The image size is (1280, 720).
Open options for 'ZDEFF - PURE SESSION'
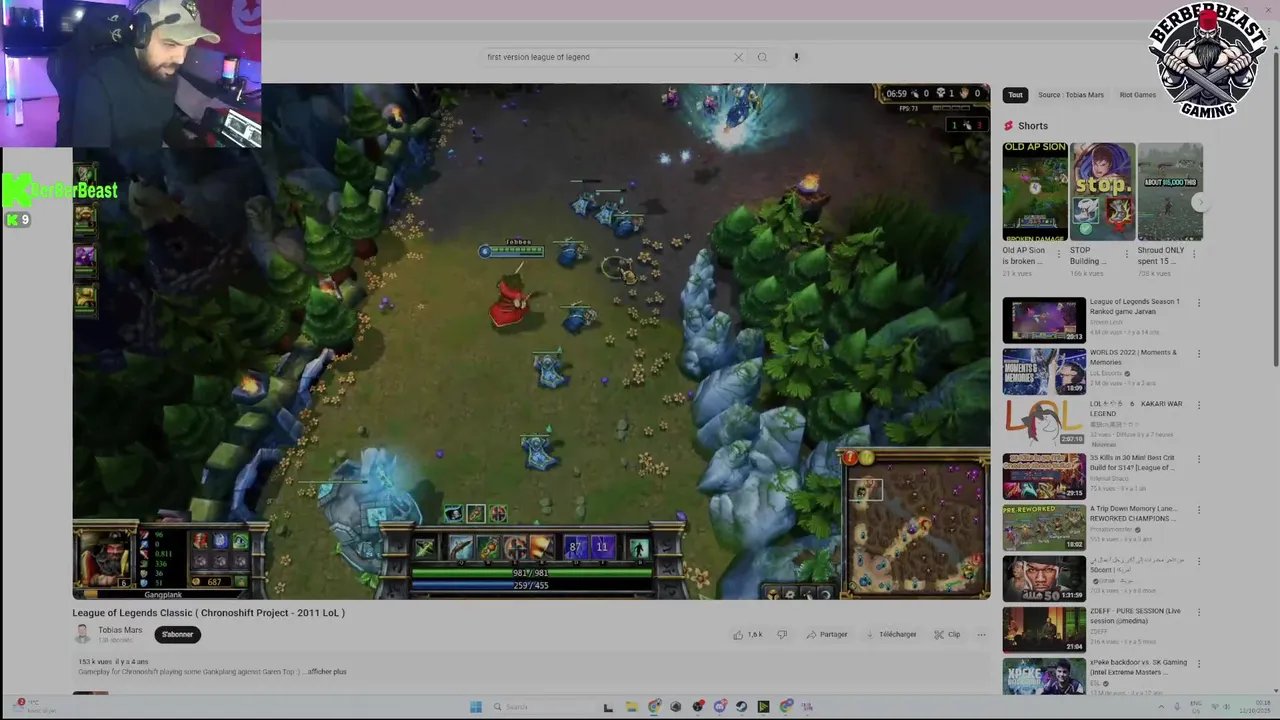(1199, 613)
